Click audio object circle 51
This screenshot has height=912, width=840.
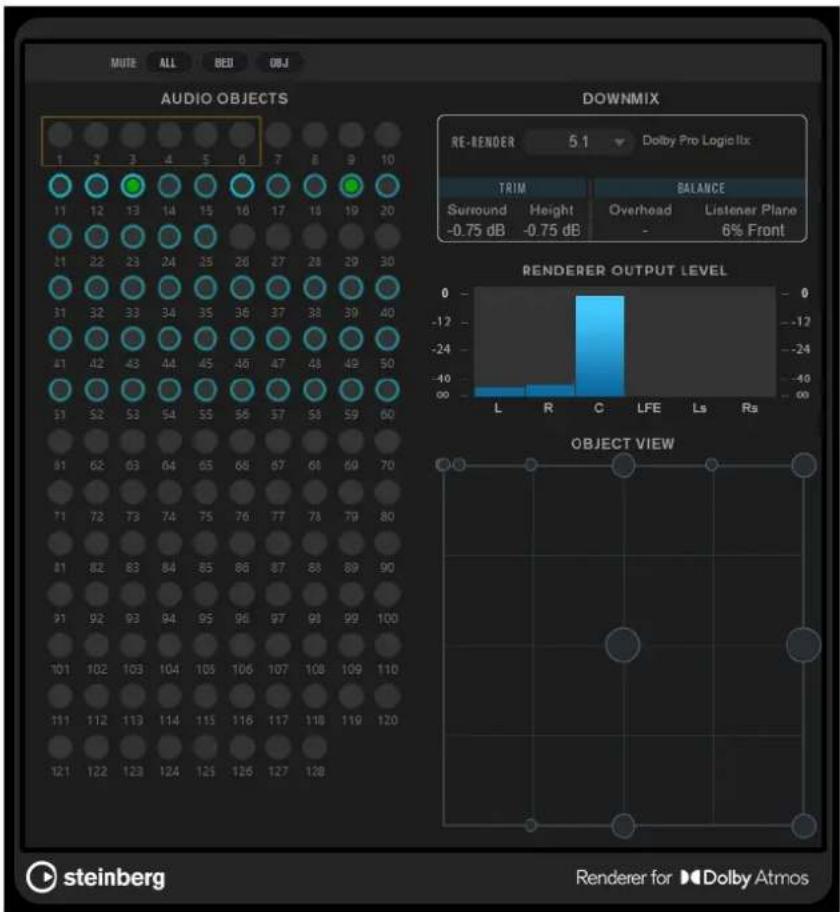pyautogui.click(x=60, y=390)
